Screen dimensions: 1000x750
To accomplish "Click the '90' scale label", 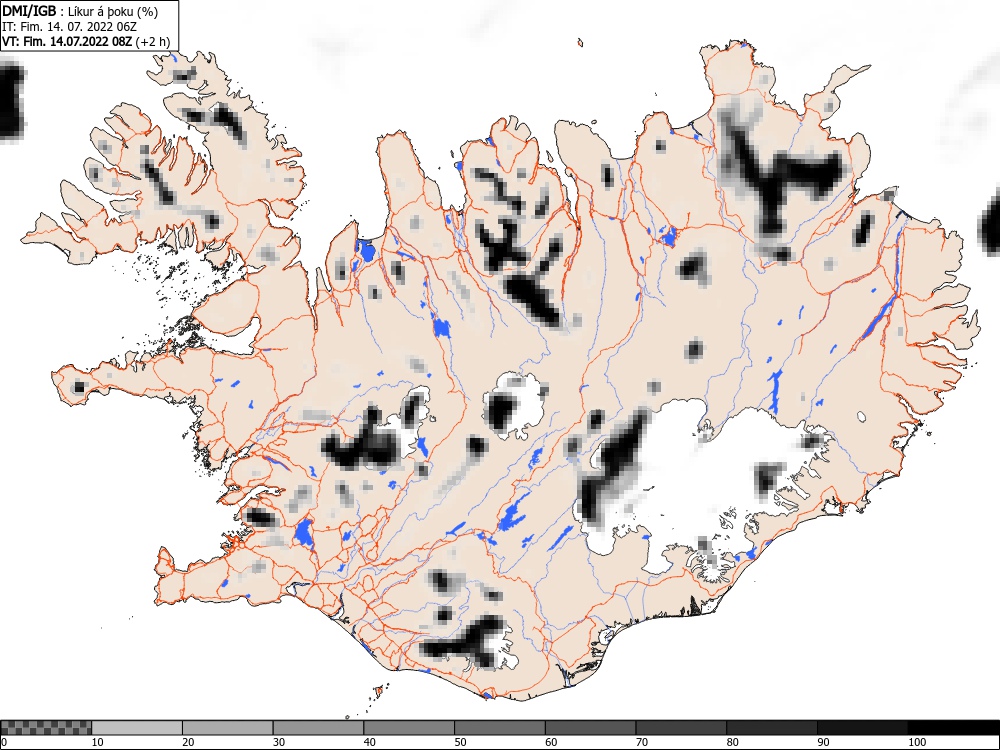I will (823, 742).
